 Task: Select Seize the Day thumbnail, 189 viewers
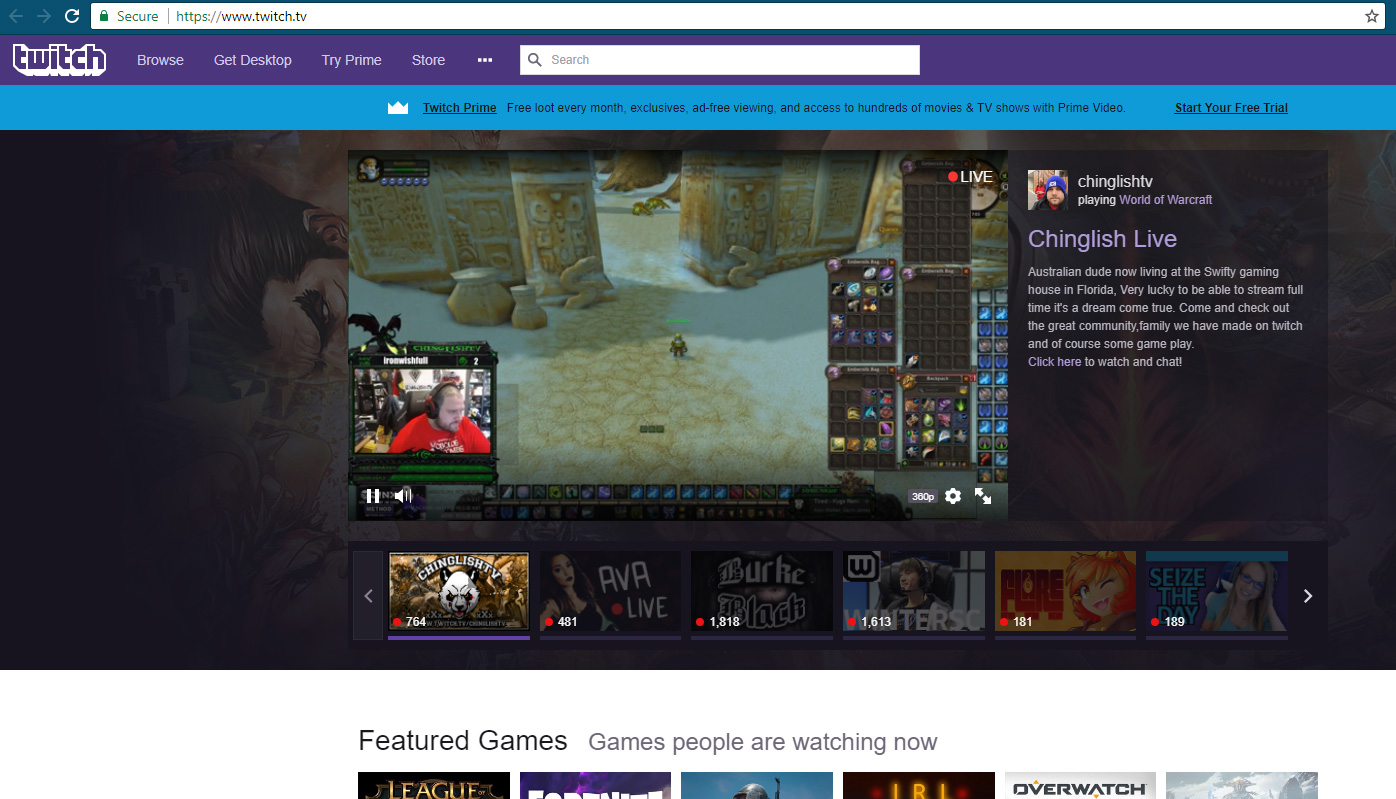(x=1217, y=592)
